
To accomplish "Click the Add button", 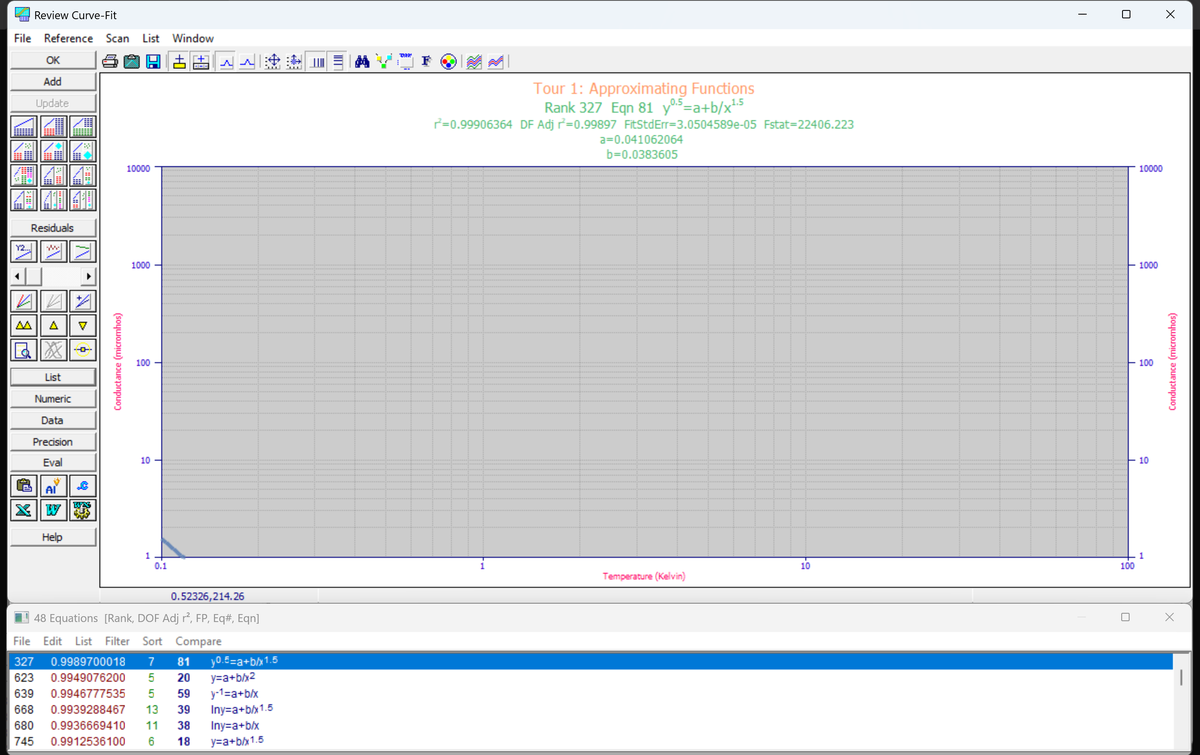I will point(52,82).
